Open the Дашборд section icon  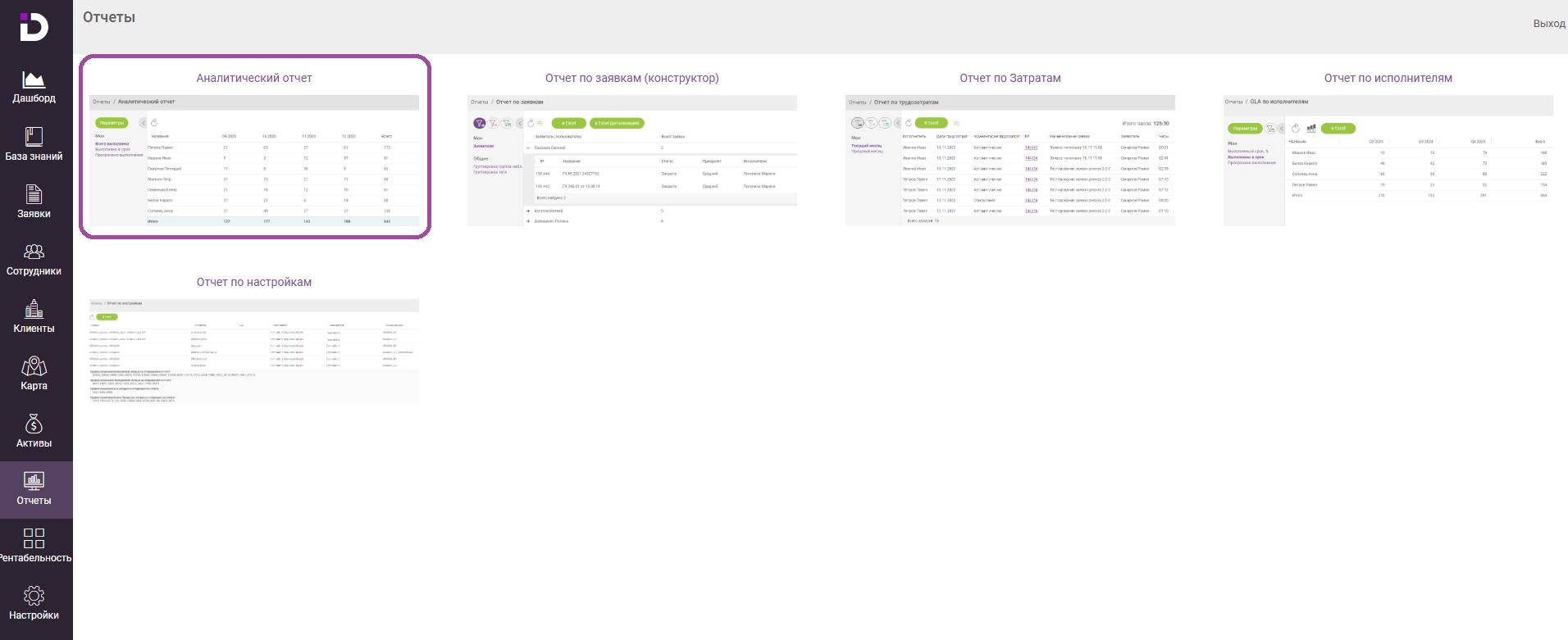tap(34, 79)
